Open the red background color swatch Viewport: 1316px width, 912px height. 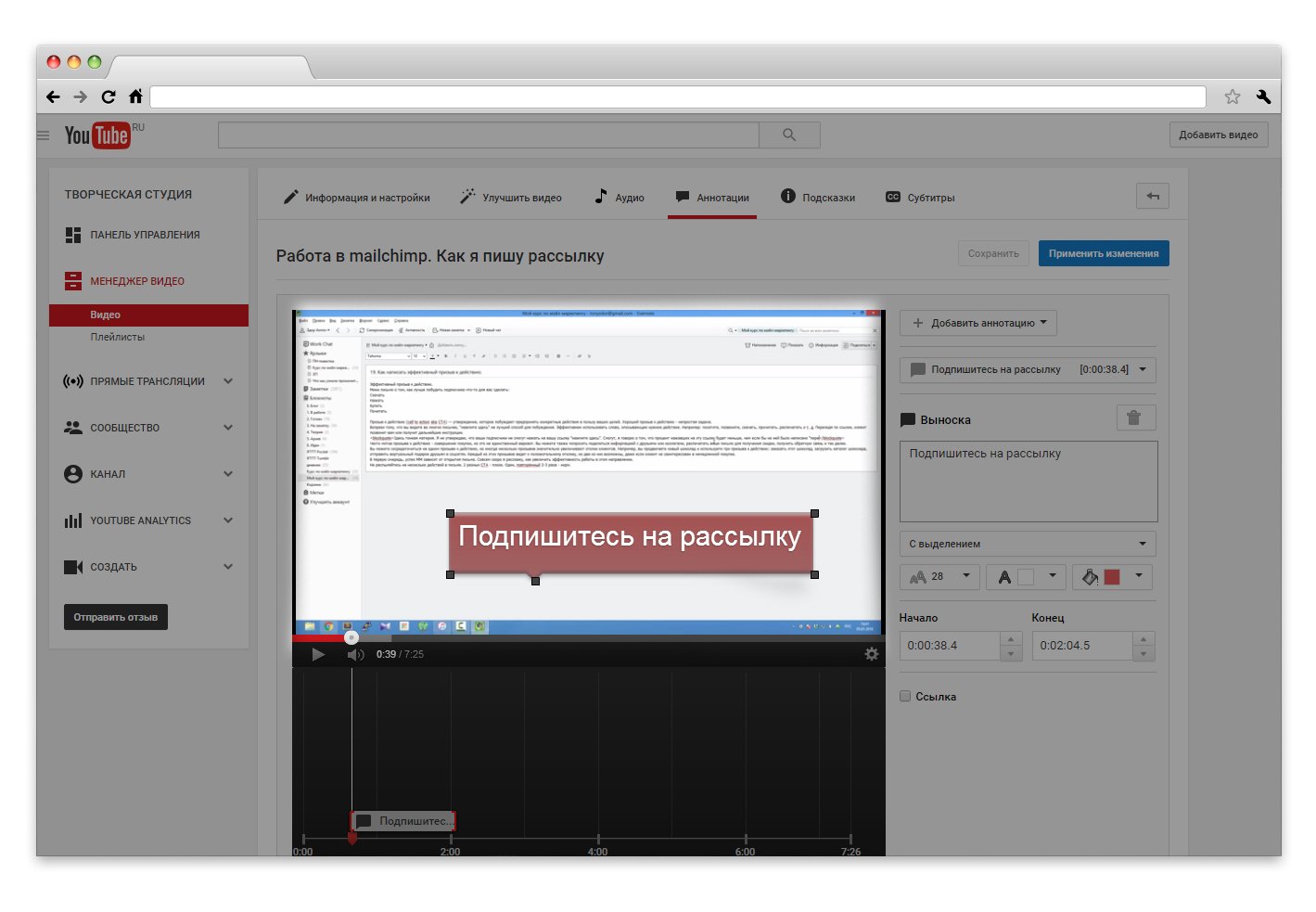(1112, 577)
